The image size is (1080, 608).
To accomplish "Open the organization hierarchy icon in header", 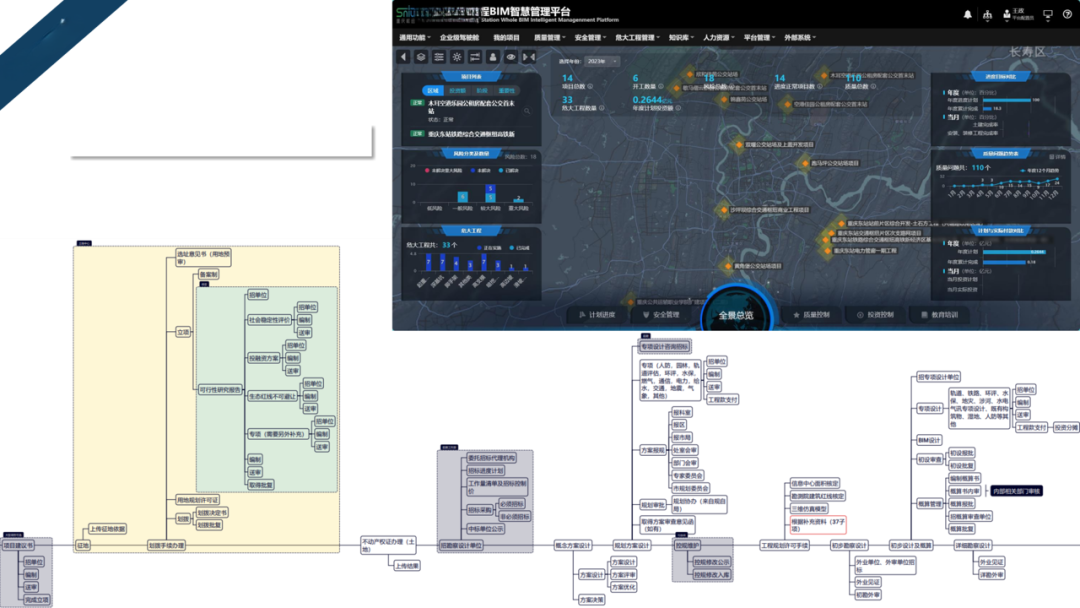I will coord(988,15).
